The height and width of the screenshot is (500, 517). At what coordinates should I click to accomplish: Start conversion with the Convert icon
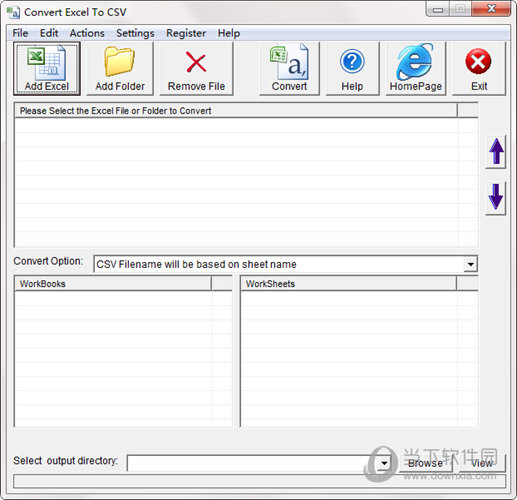[x=289, y=69]
